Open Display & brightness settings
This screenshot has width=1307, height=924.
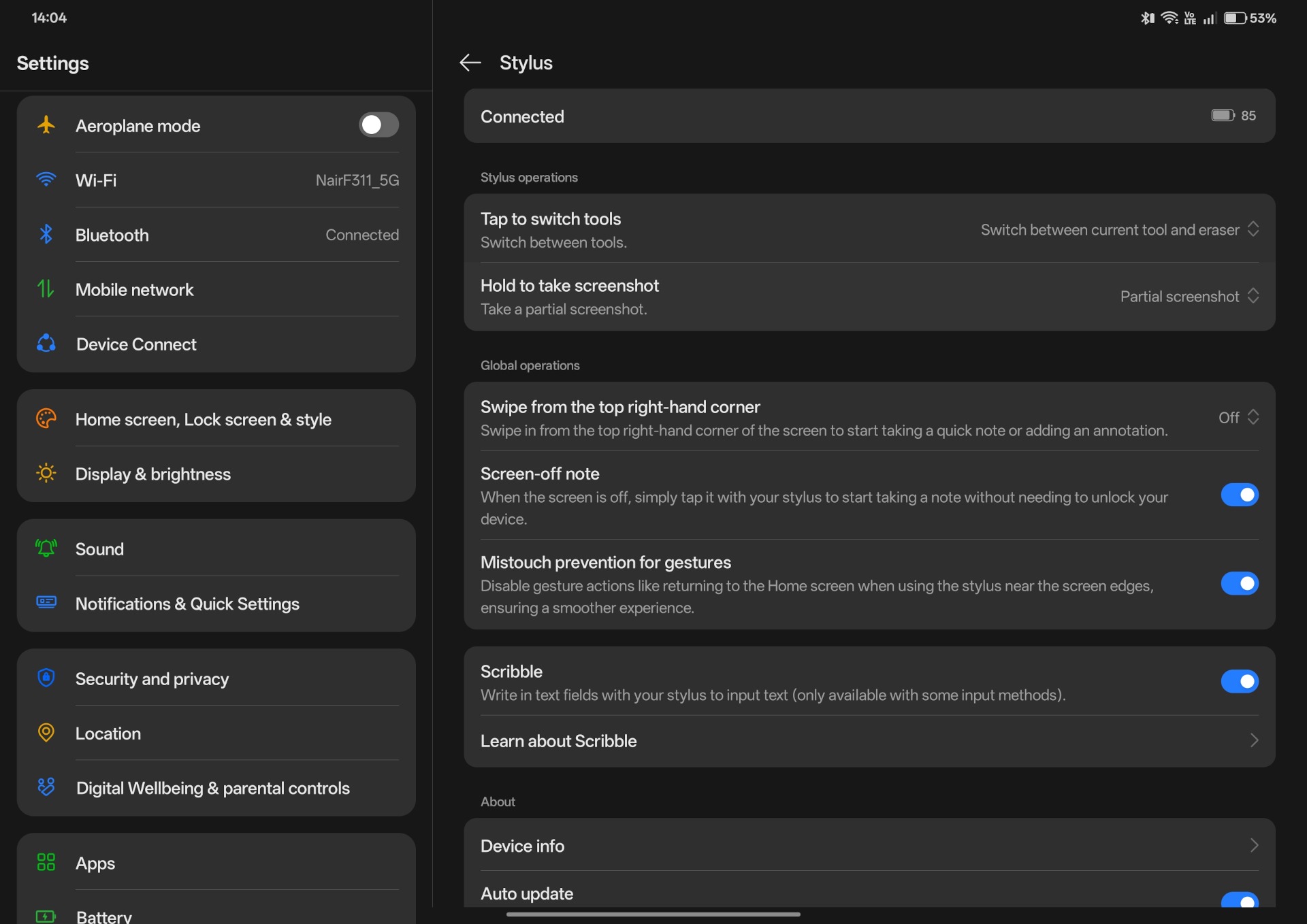[x=153, y=474]
